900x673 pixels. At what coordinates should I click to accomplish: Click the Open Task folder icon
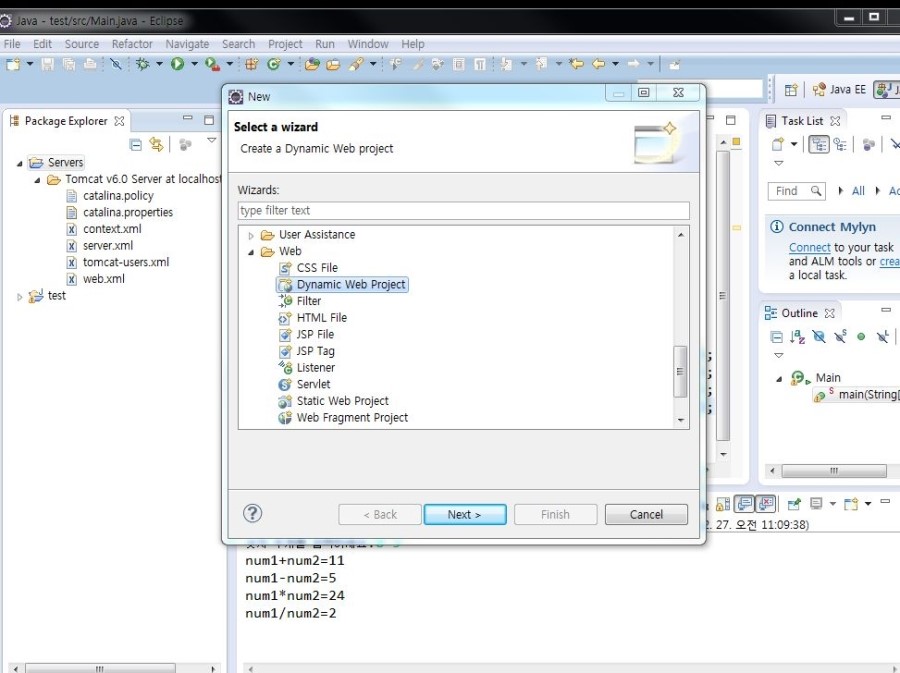[x=333, y=64]
